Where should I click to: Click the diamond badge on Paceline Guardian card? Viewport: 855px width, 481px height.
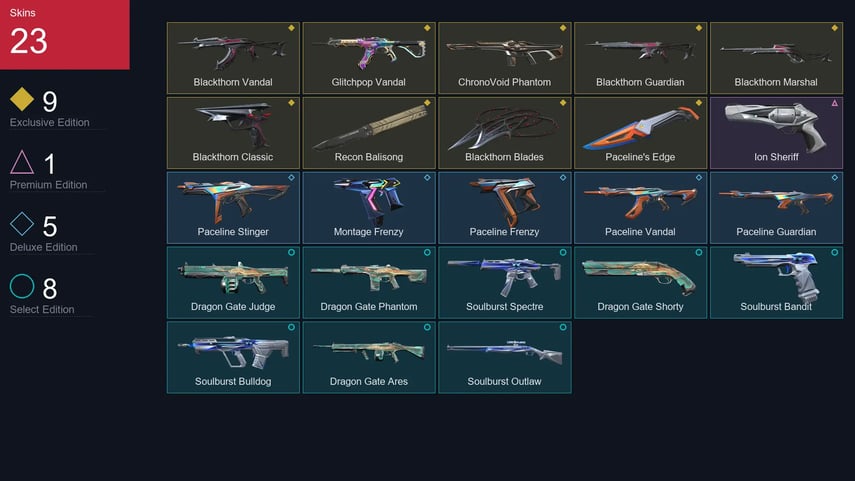pyautogui.click(x=834, y=177)
